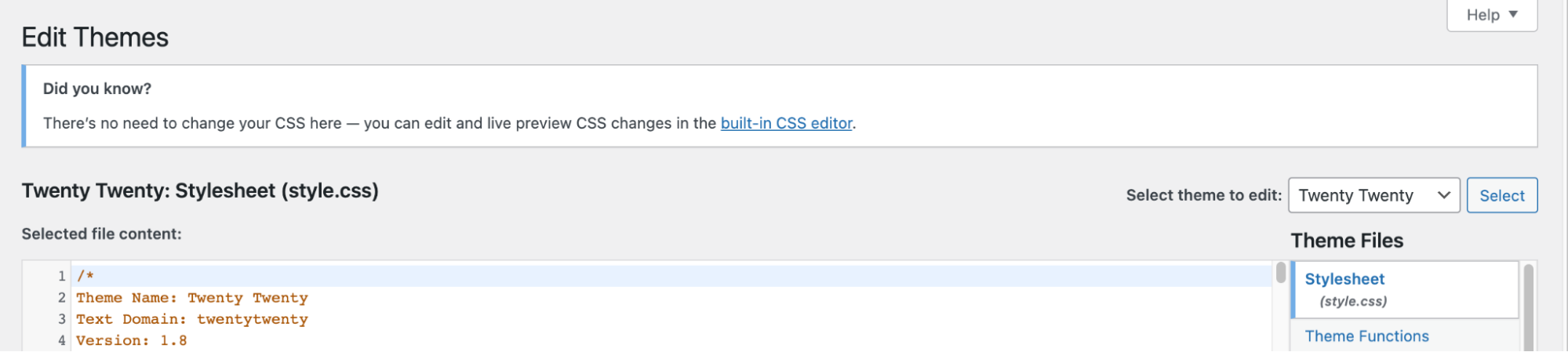Click the Text Domain line in editor
1568x352 pixels.
click(x=191, y=319)
